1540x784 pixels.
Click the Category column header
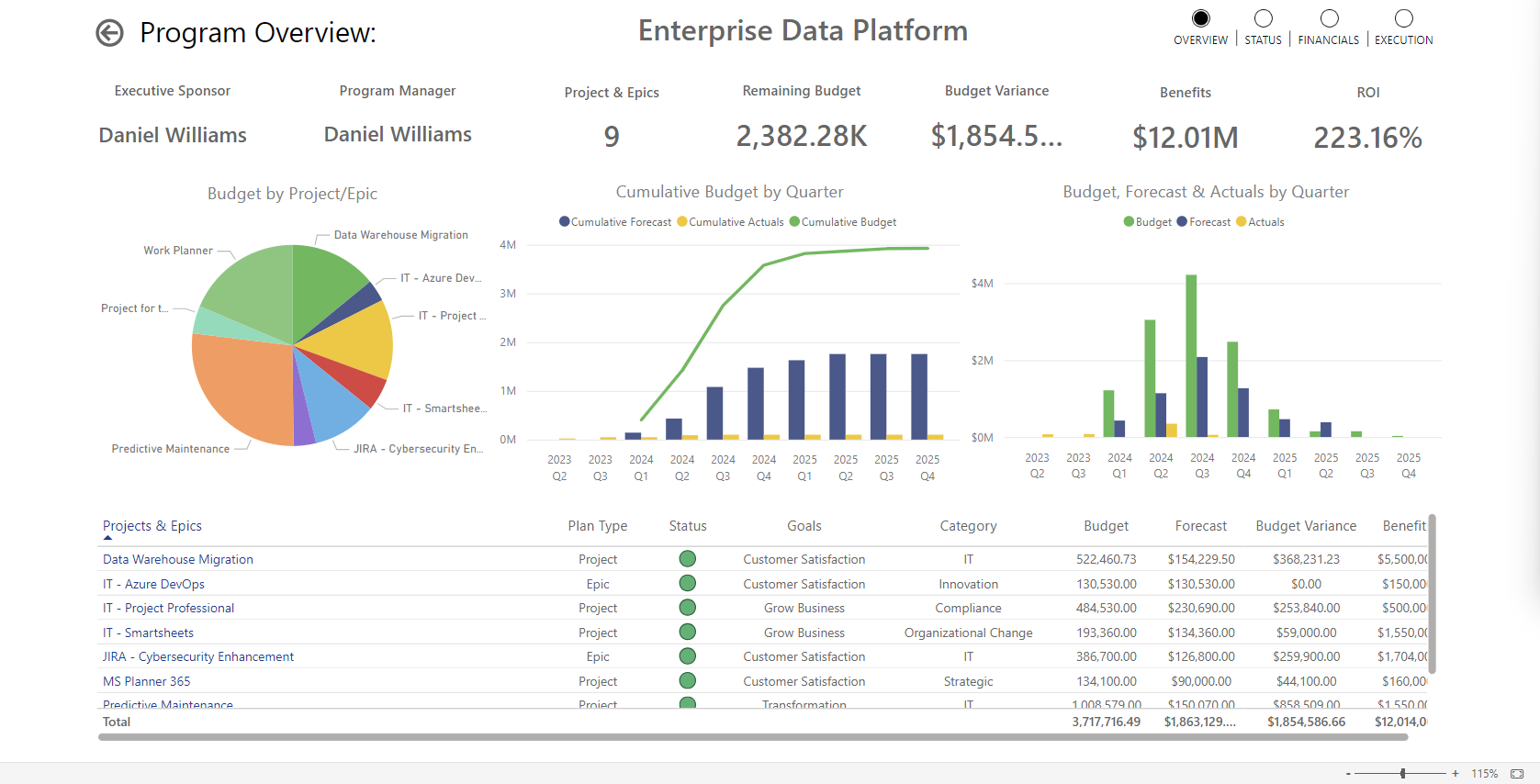[x=968, y=526]
